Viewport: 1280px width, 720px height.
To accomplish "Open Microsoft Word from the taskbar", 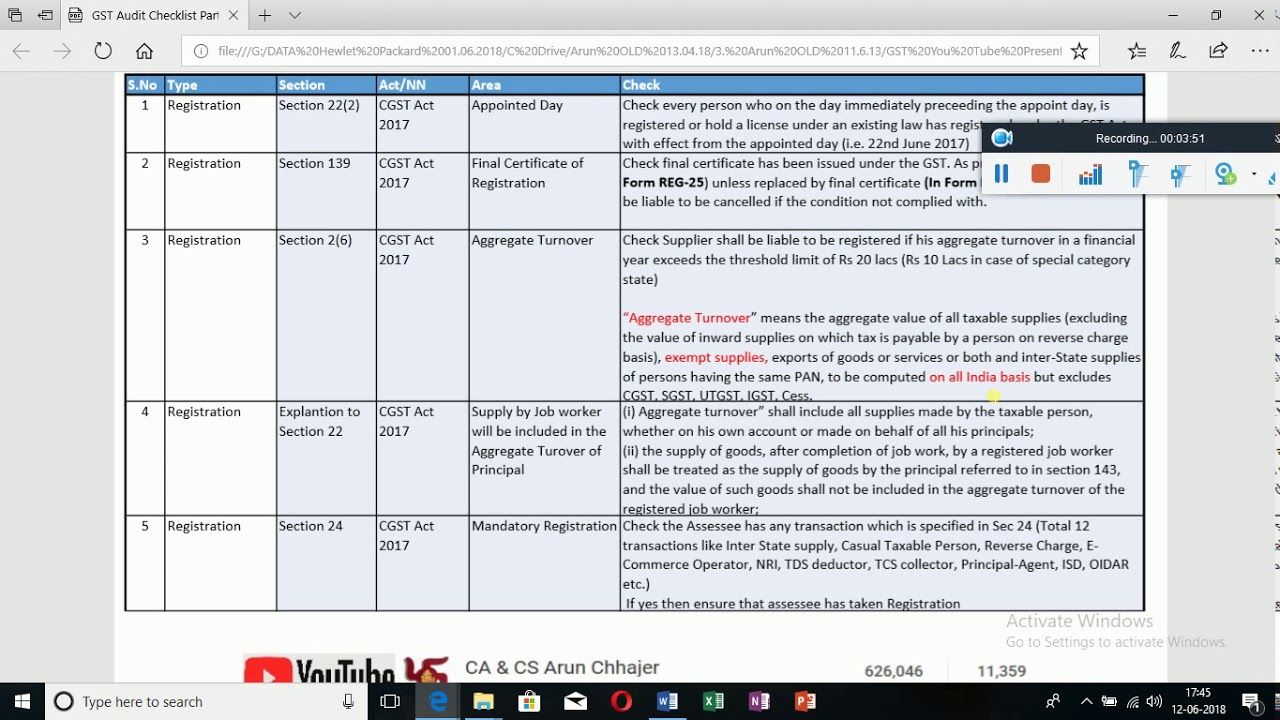I will tap(668, 702).
